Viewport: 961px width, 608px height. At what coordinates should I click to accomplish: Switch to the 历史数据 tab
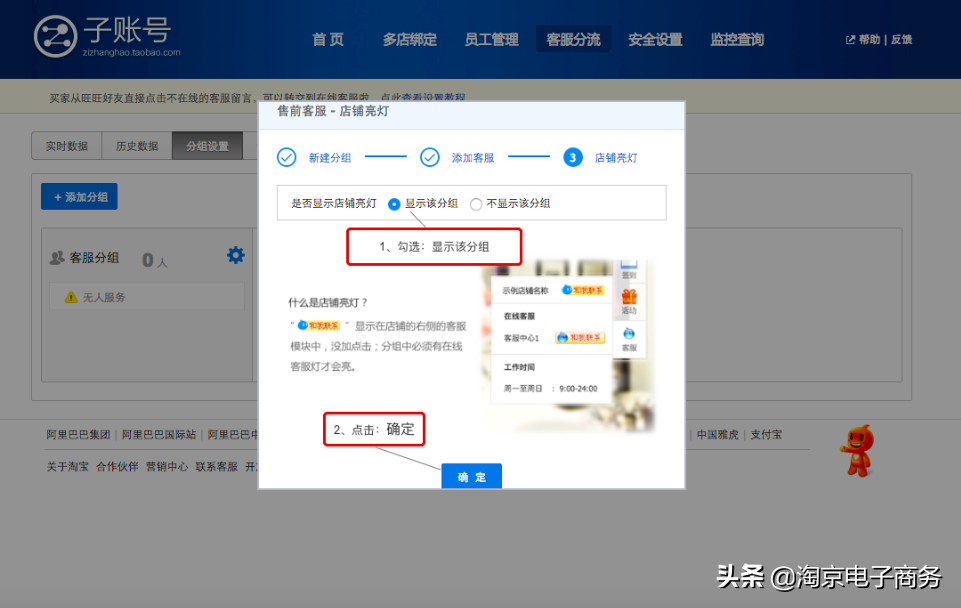(137, 145)
